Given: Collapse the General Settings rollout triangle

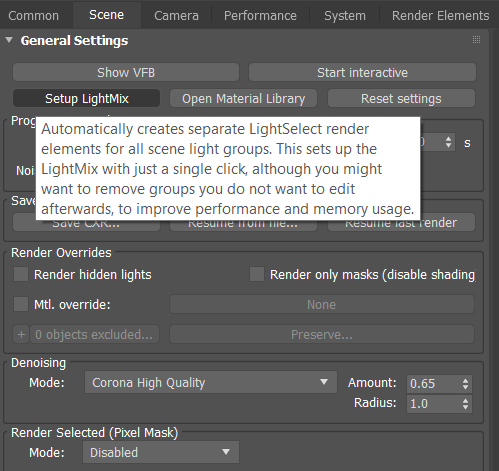Looking at the screenshot, I should click(x=9, y=40).
